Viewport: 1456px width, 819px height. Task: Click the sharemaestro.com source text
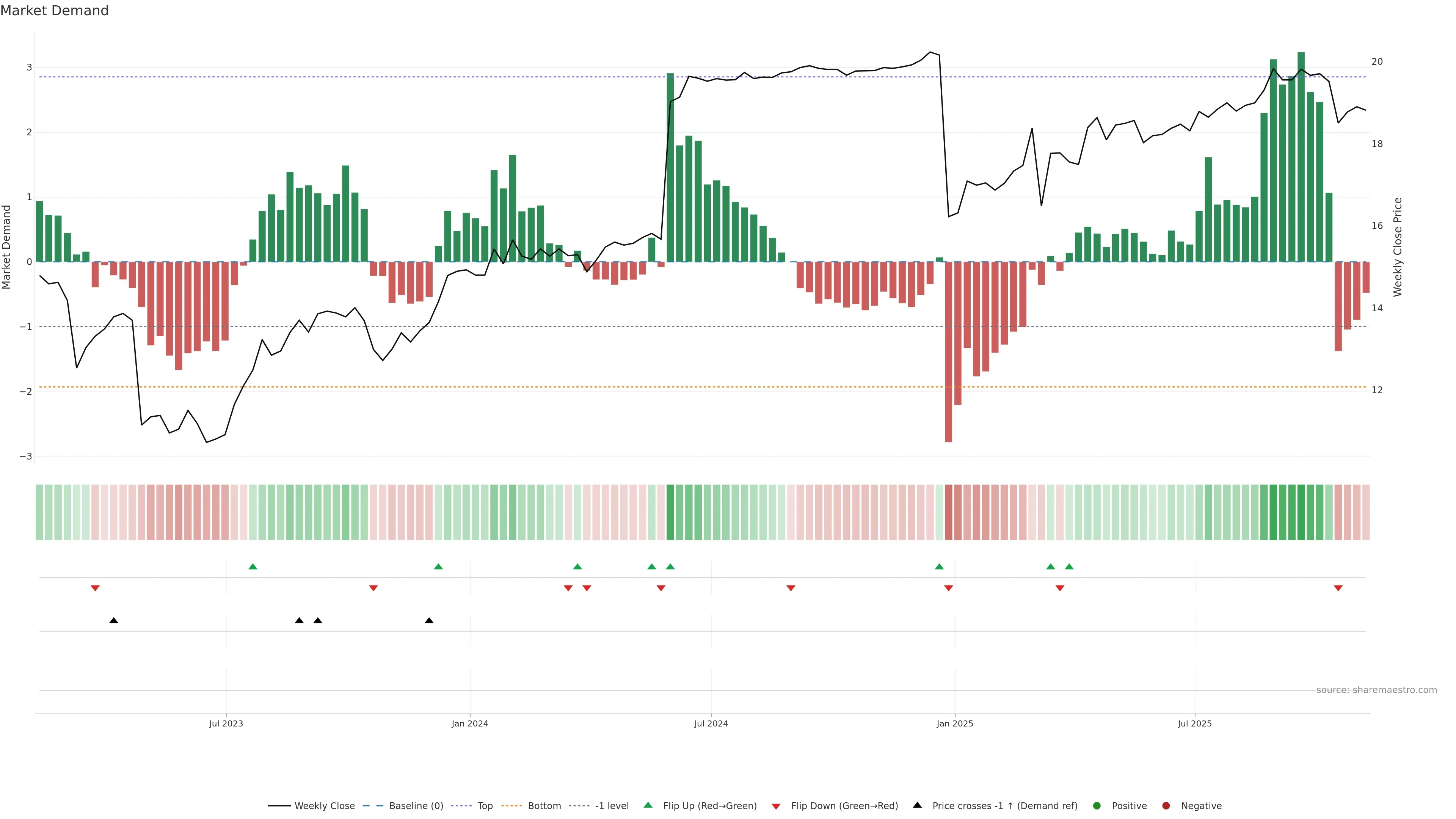(x=1376, y=690)
